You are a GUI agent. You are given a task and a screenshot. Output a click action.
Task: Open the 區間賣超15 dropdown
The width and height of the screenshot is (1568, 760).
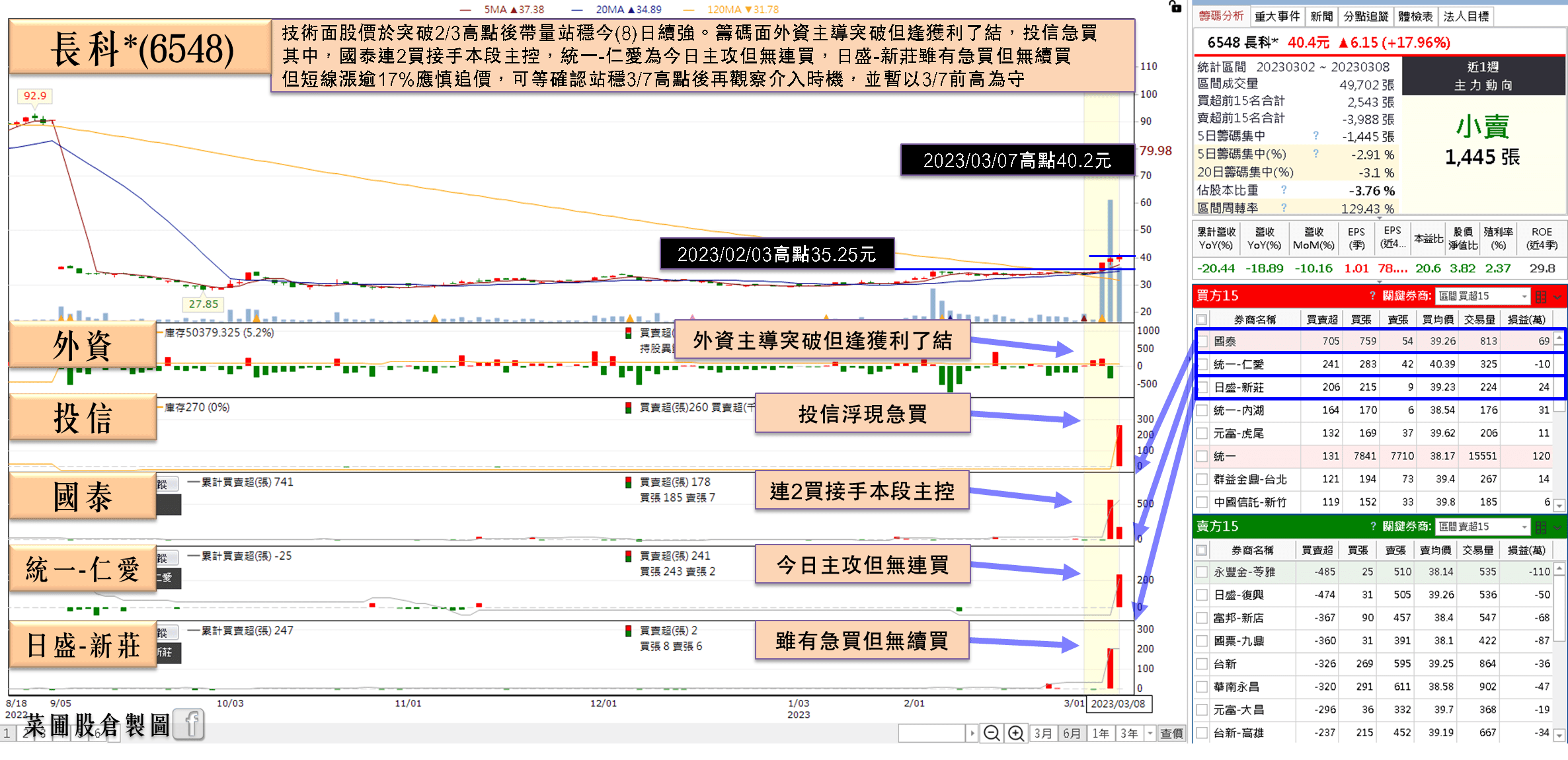click(x=1483, y=527)
